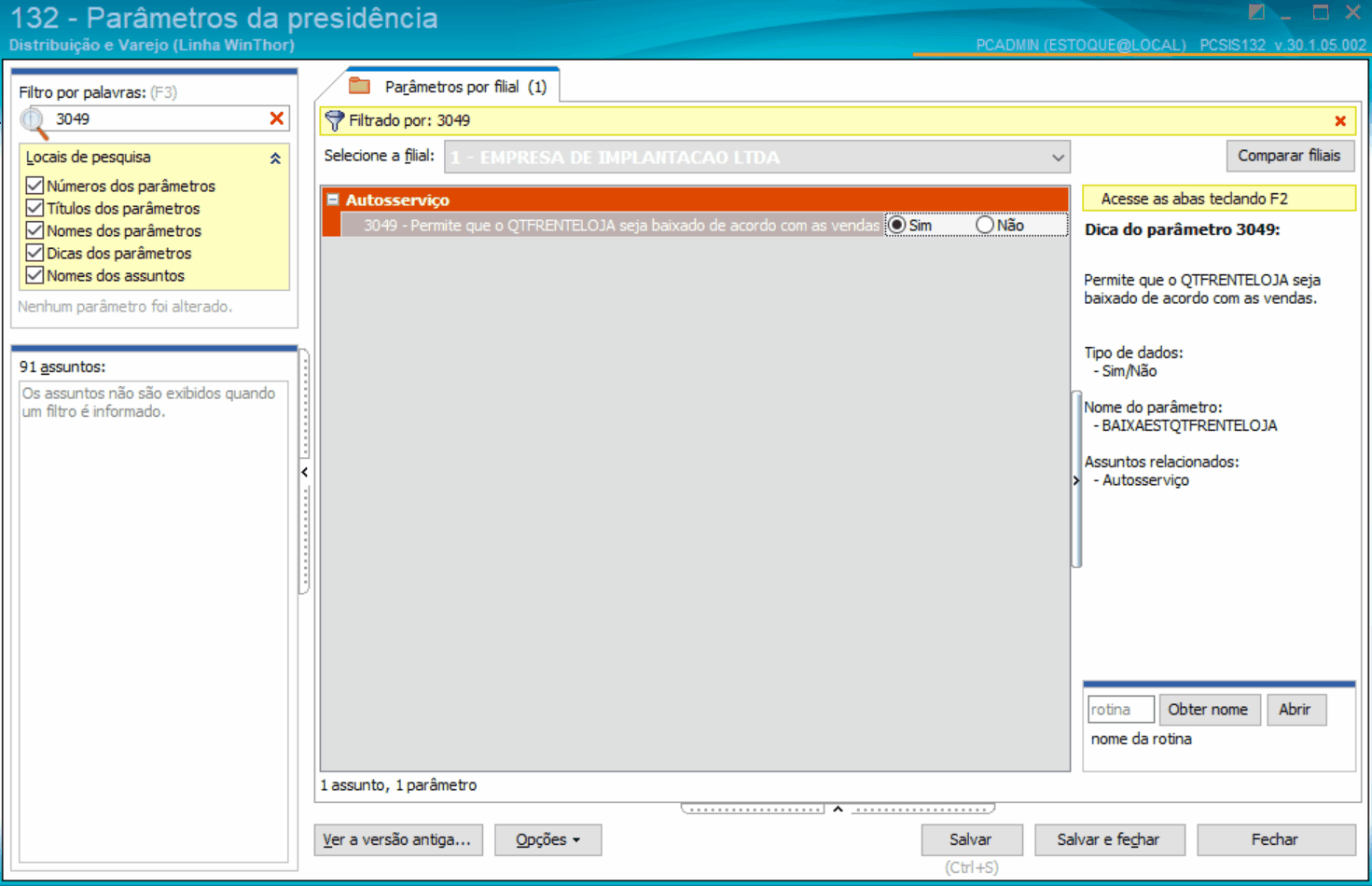
Task: Click the BAIXAESTQTFRENTELOJA parameter name text
Action: pyautogui.click(x=1189, y=425)
